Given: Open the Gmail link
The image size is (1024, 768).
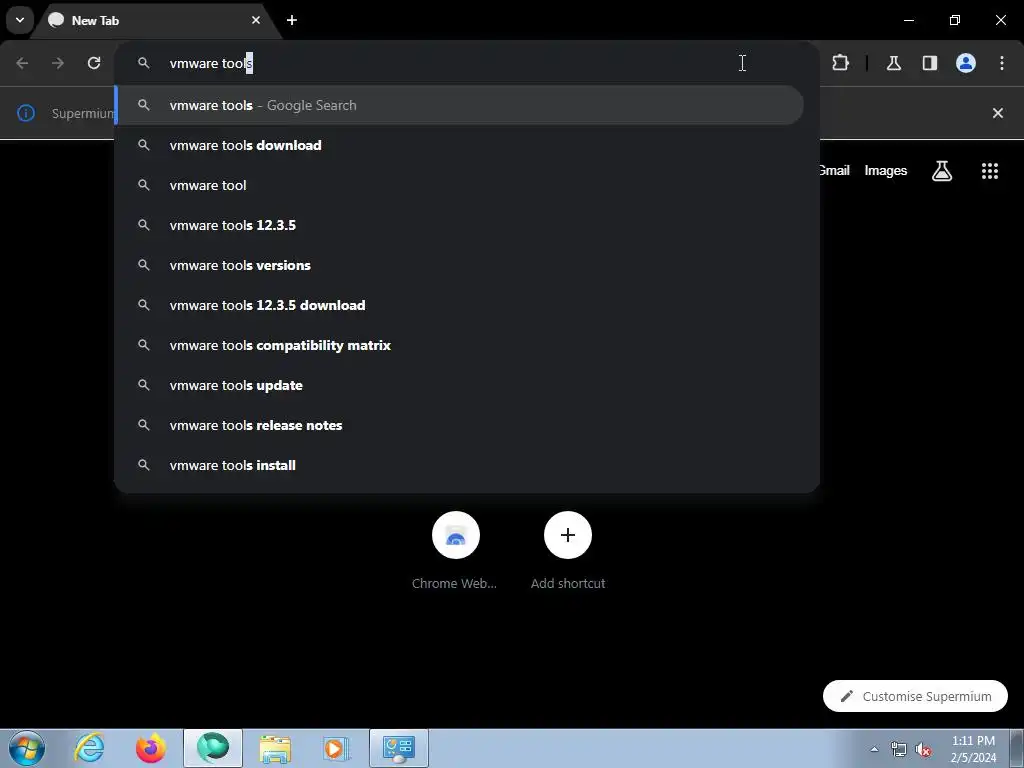Looking at the screenshot, I should coord(835,170).
